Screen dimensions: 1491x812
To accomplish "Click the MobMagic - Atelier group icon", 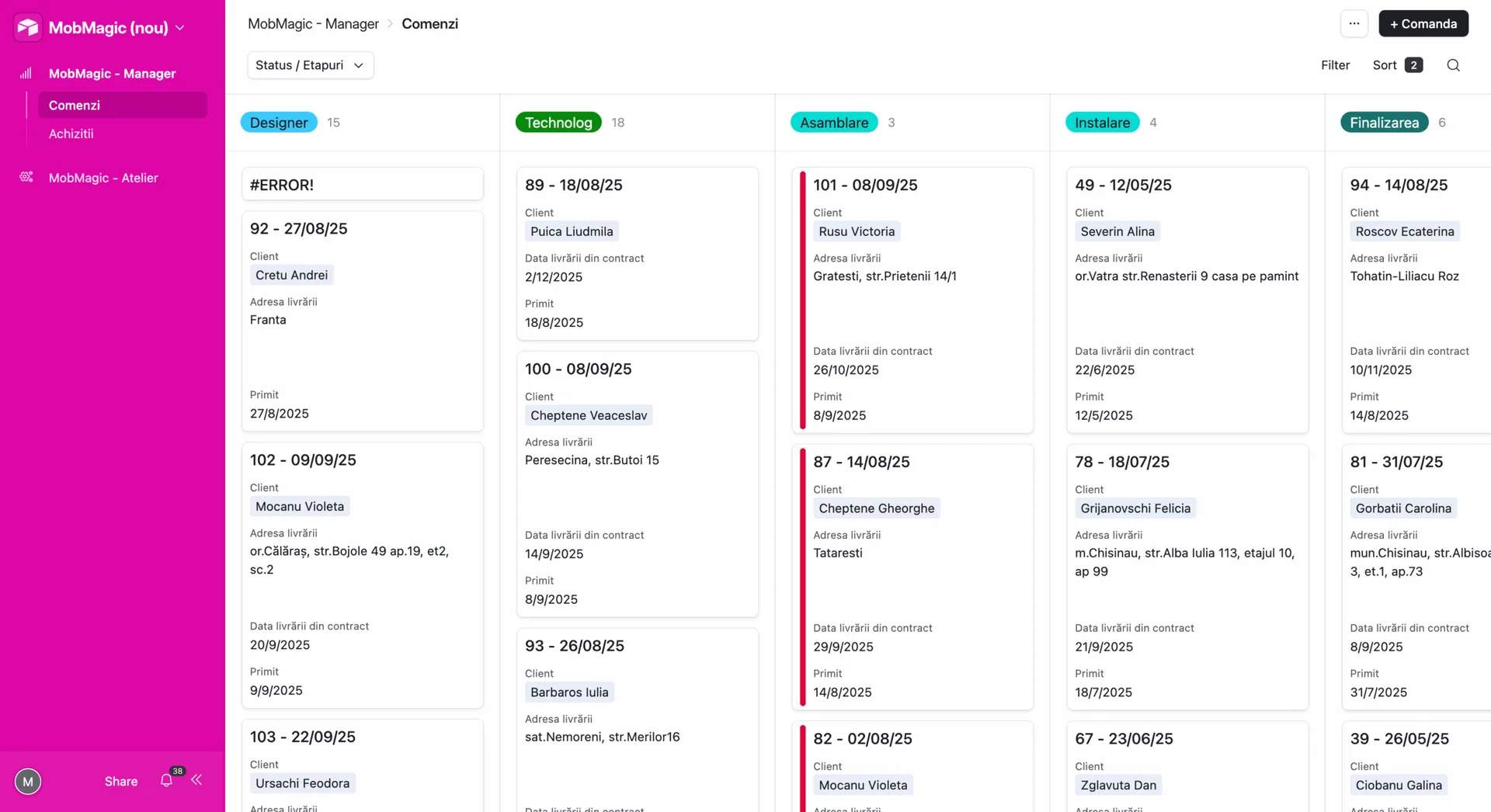I will pos(26,177).
